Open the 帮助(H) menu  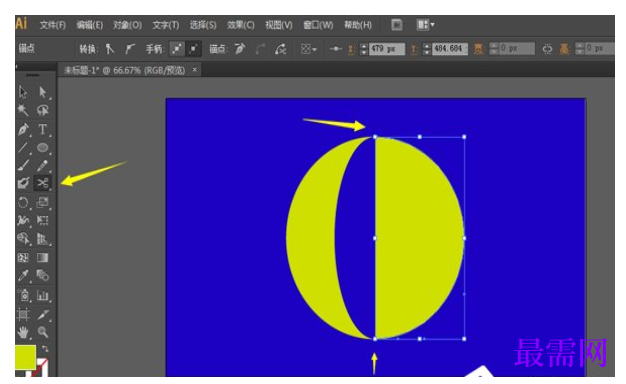[x=358, y=25]
